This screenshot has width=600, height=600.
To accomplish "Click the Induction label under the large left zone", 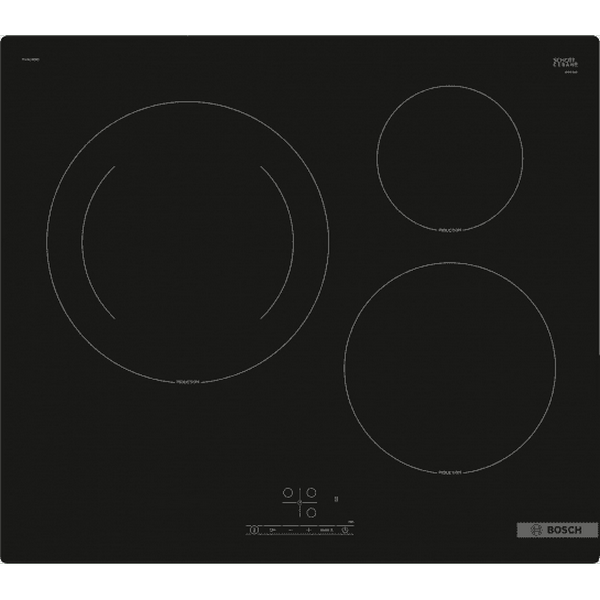I will point(188,382).
